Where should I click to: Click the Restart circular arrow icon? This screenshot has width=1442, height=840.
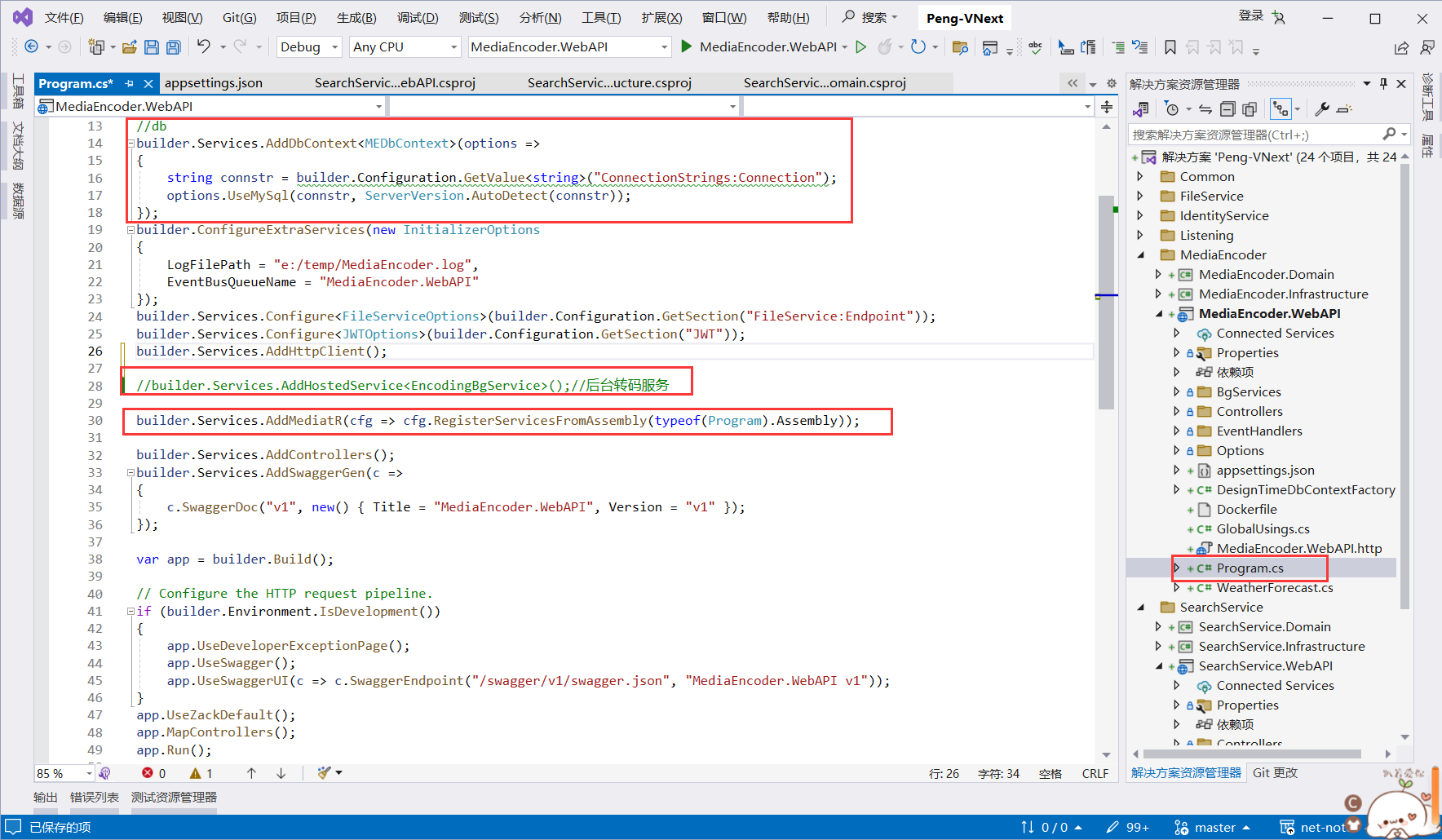coord(918,47)
